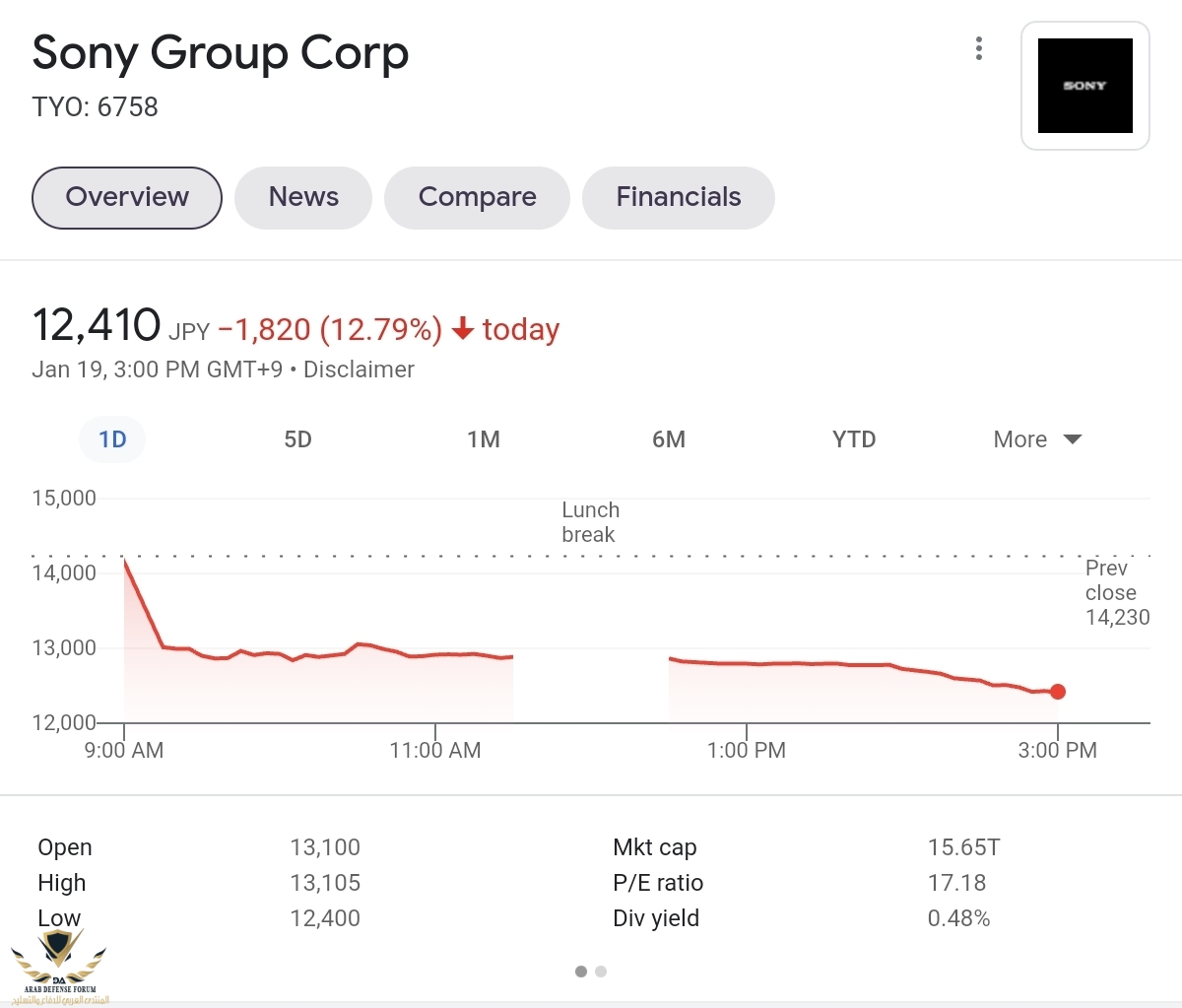Click the Sony Group Corp title
1182x1008 pixels.
pyautogui.click(x=221, y=54)
